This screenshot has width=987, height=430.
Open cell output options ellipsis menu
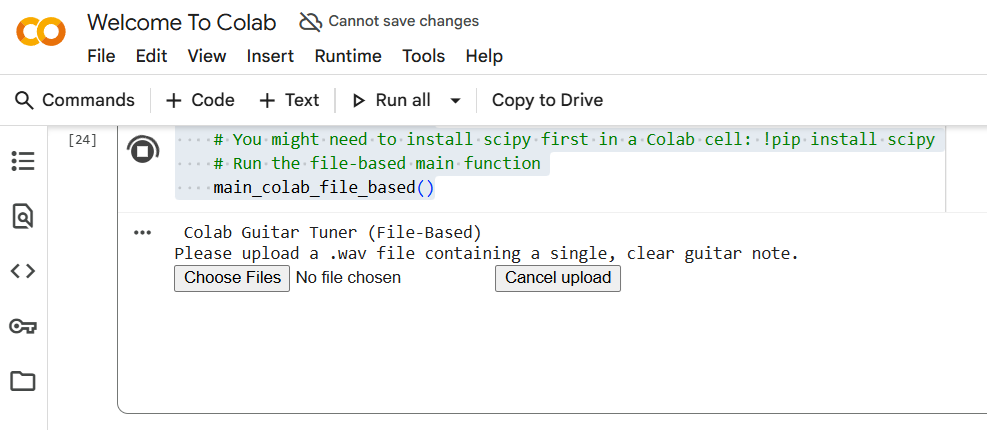point(142,233)
